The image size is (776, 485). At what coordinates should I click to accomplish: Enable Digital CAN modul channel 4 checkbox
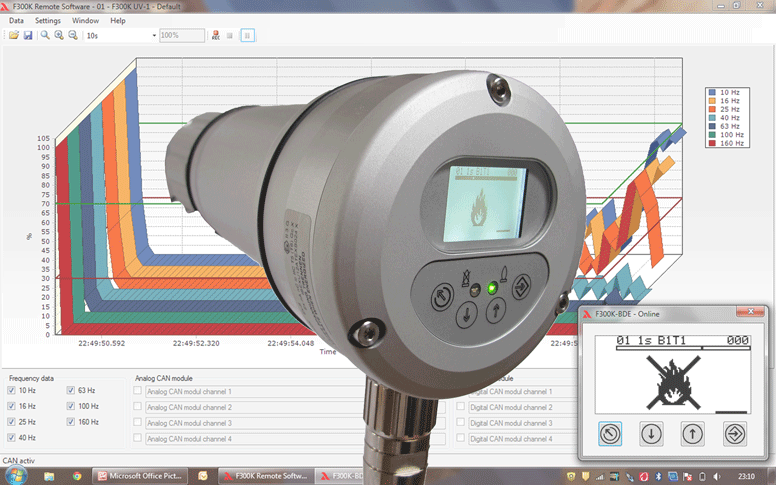(460, 438)
